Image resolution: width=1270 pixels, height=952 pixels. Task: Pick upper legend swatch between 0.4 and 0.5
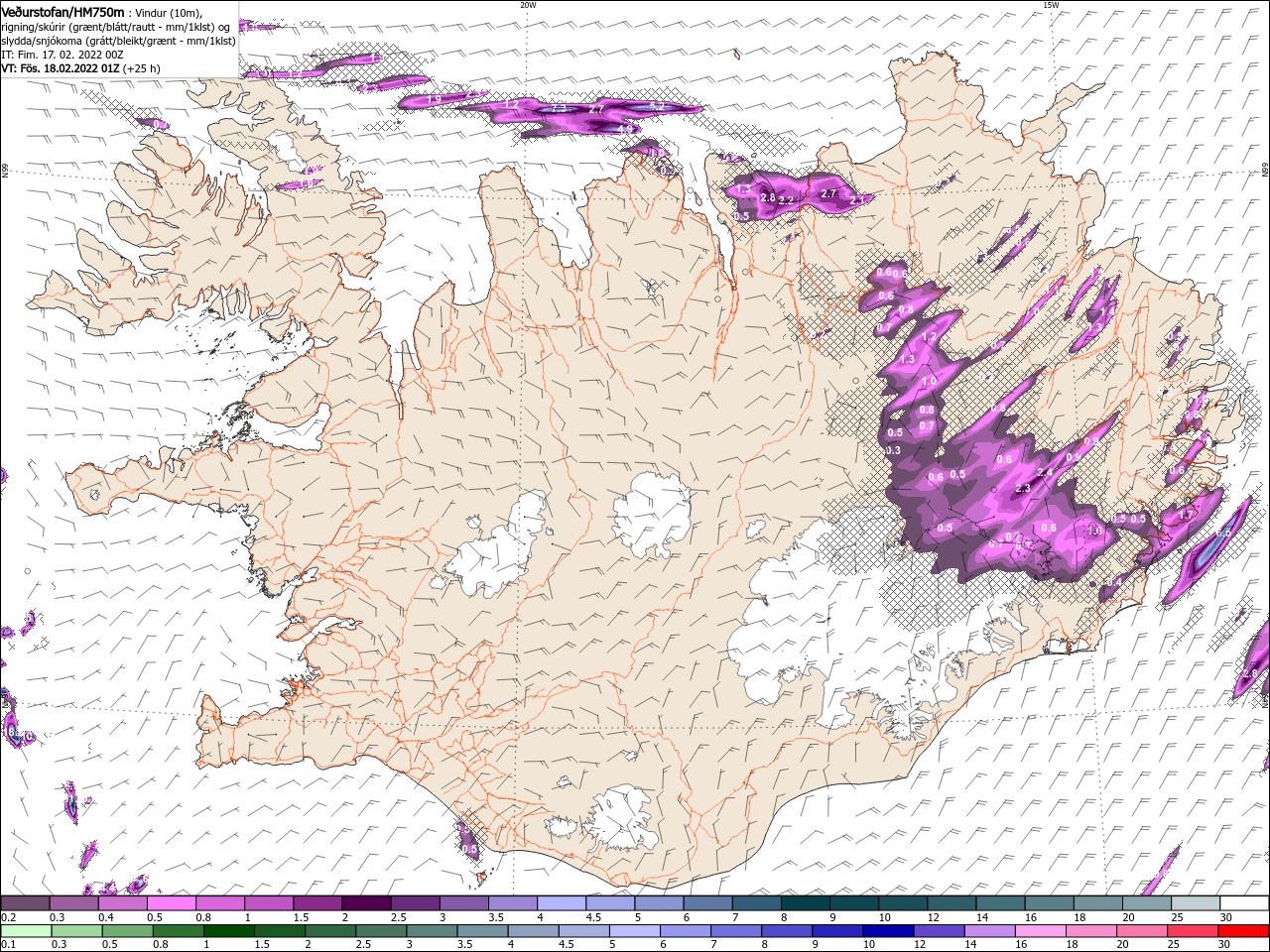click(123, 902)
